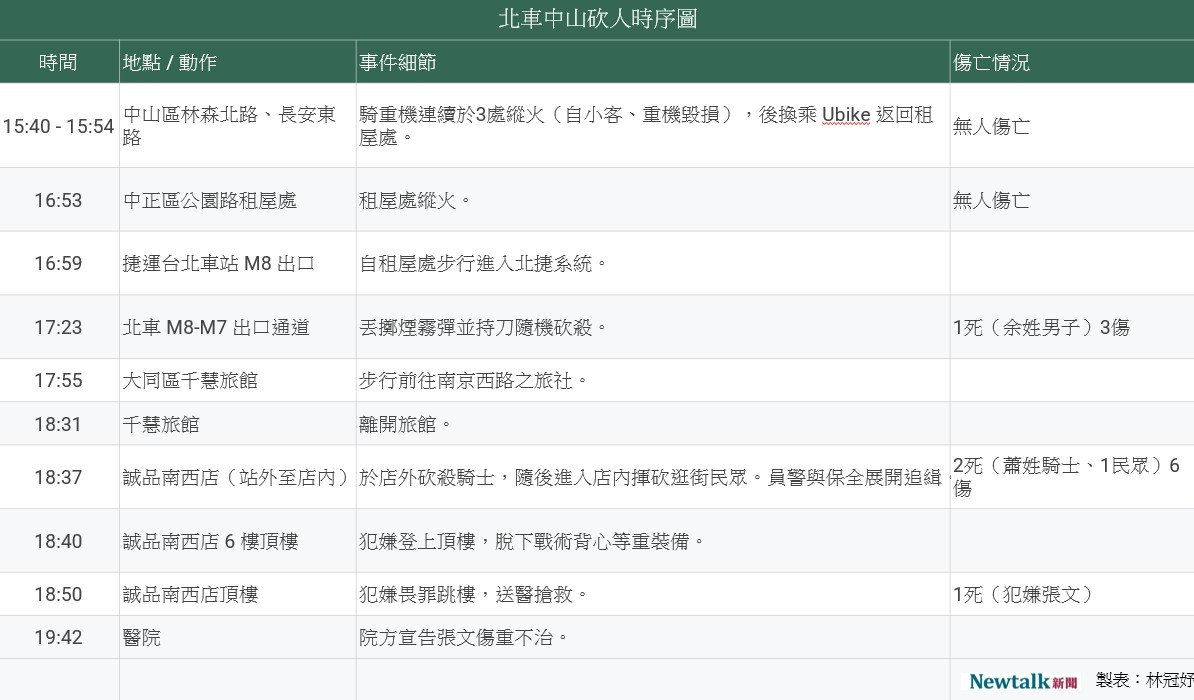Click the time cell 18:37

click(x=58, y=478)
